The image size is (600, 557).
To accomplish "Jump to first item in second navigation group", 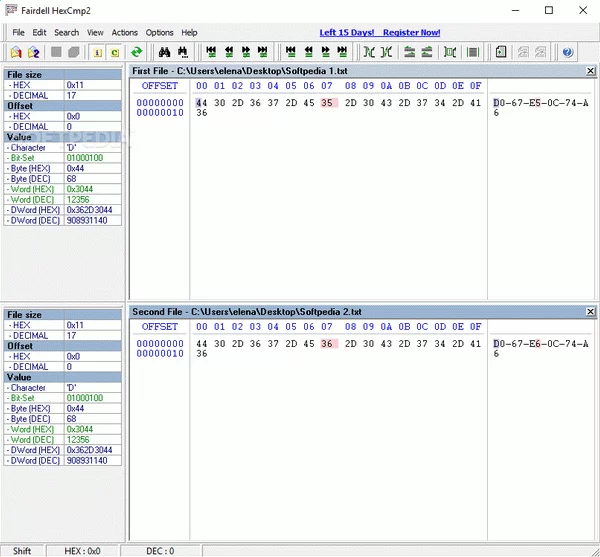I will click(x=291, y=52).
